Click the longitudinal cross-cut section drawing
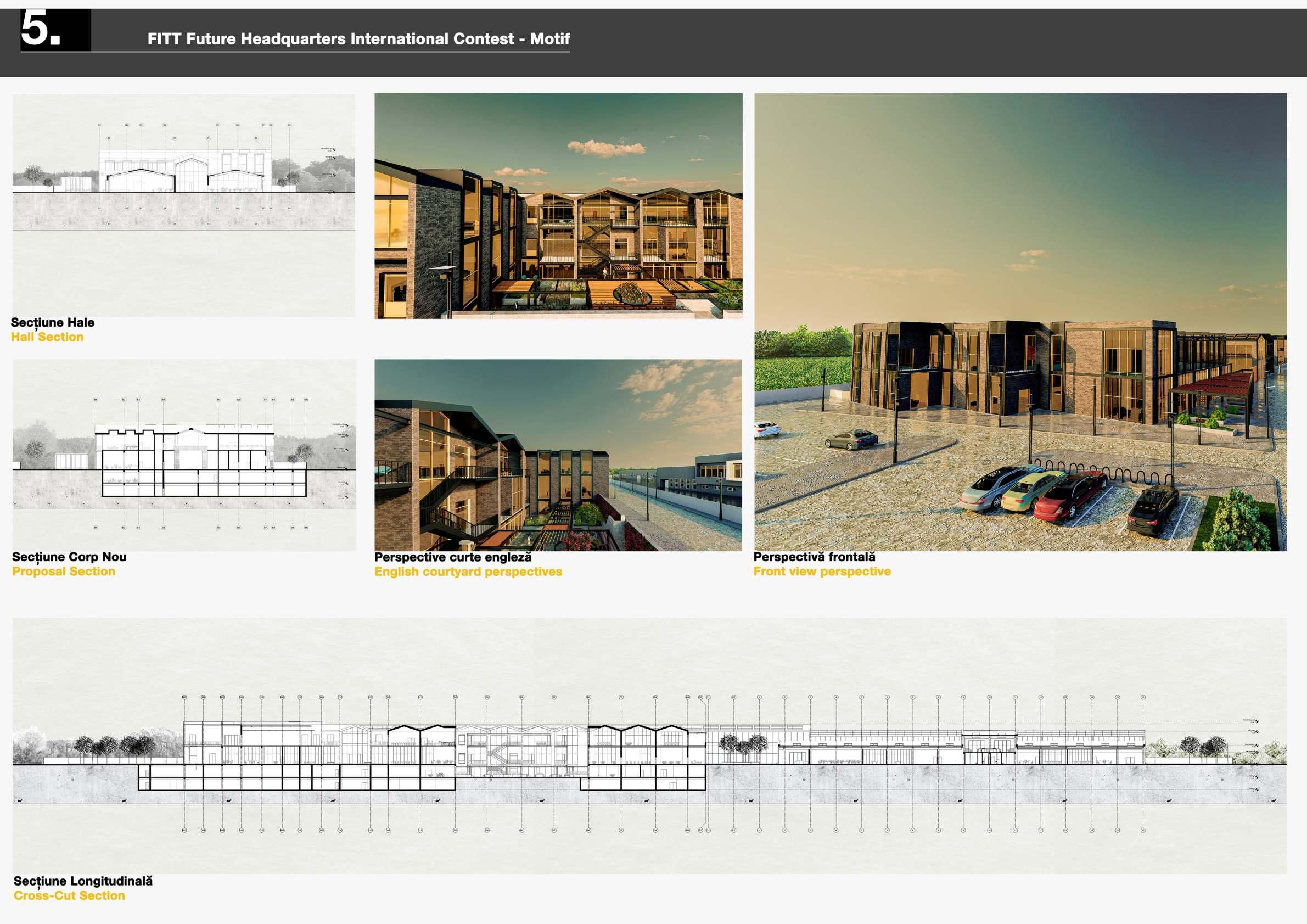1307x924 pixels. [649, 746]
